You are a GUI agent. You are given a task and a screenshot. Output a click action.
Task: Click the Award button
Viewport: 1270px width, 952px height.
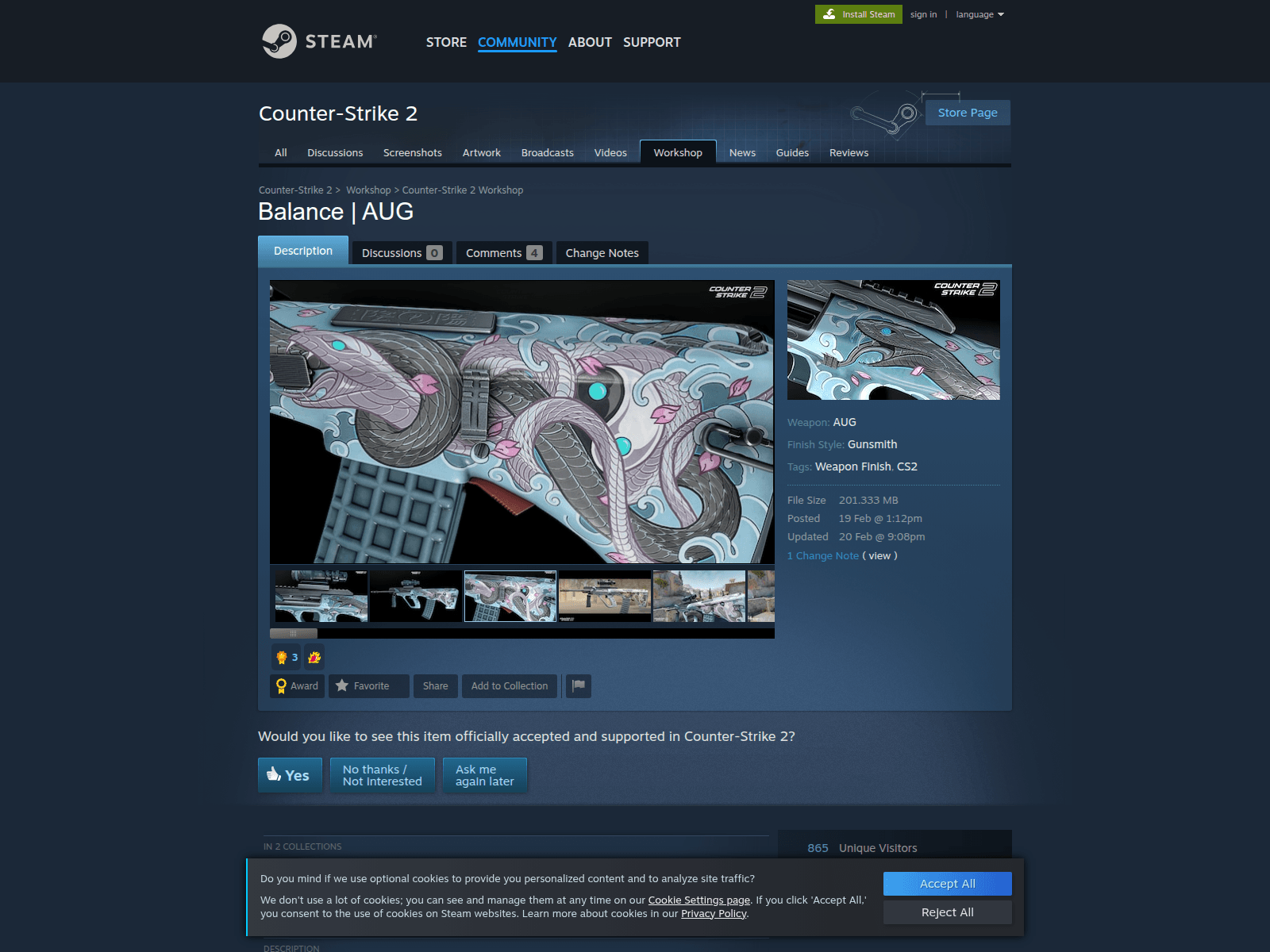tap(297, 686)
